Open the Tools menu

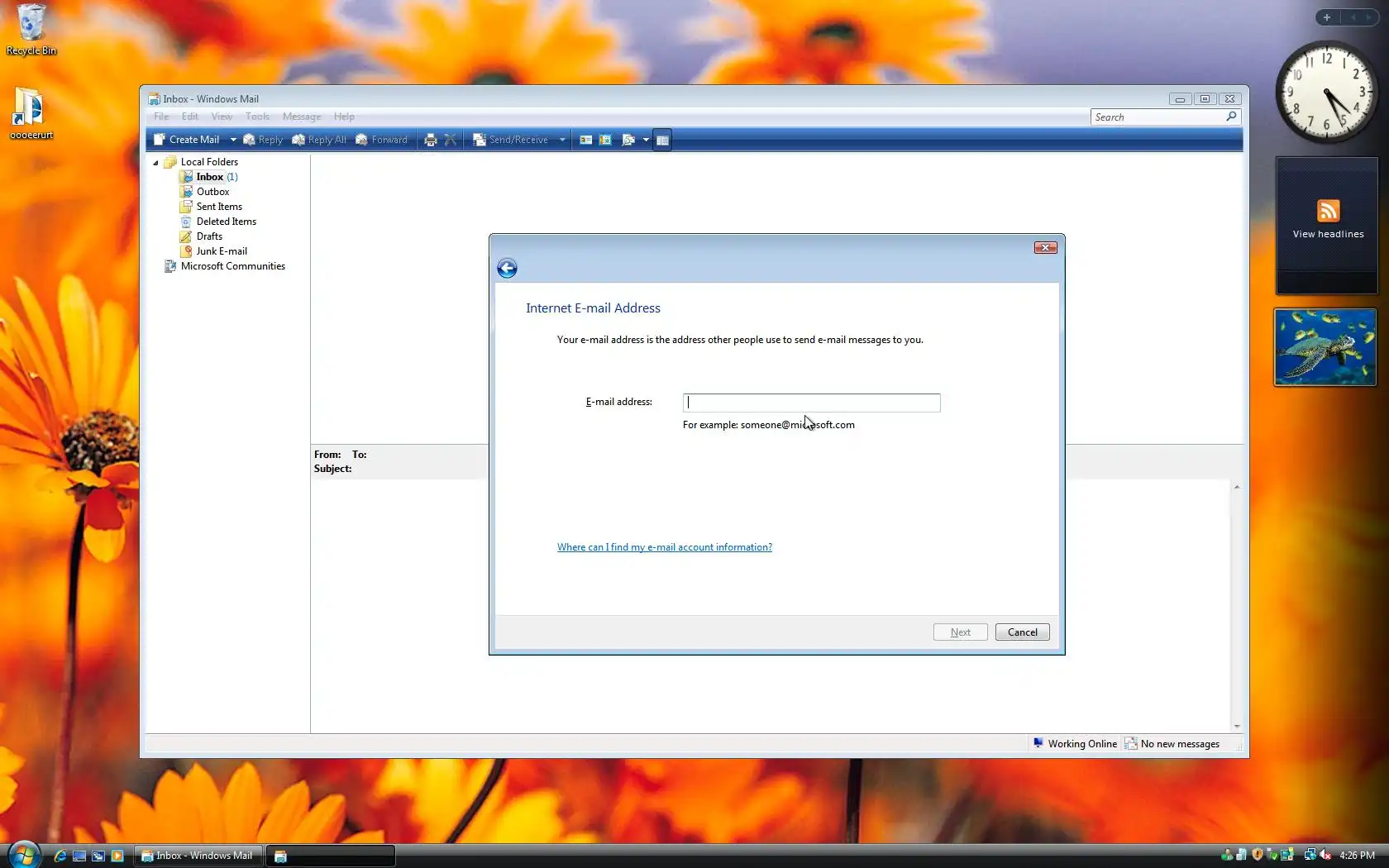coord(257,117)
